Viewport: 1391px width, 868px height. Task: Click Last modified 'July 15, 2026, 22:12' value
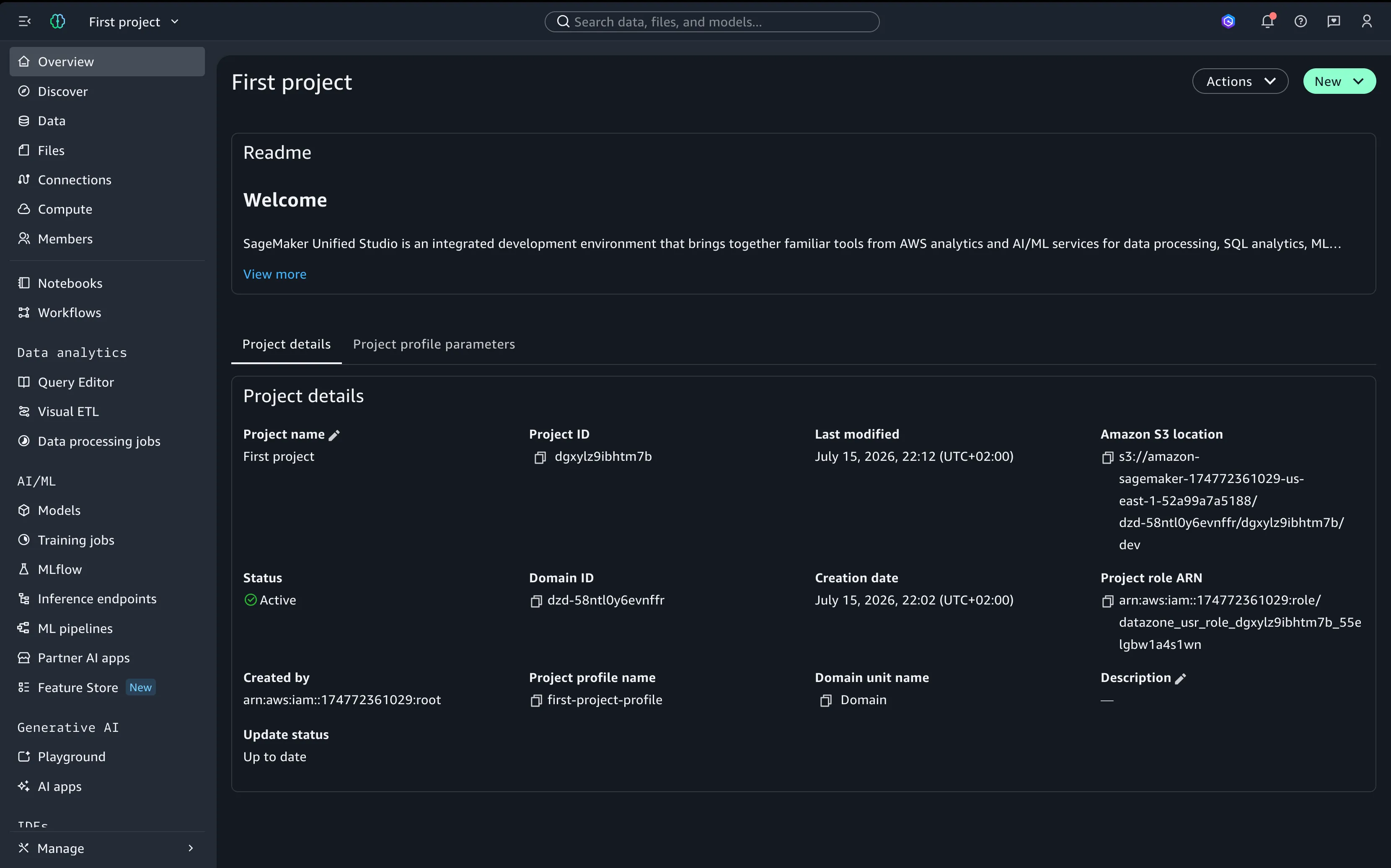click(x=914, y=456)
